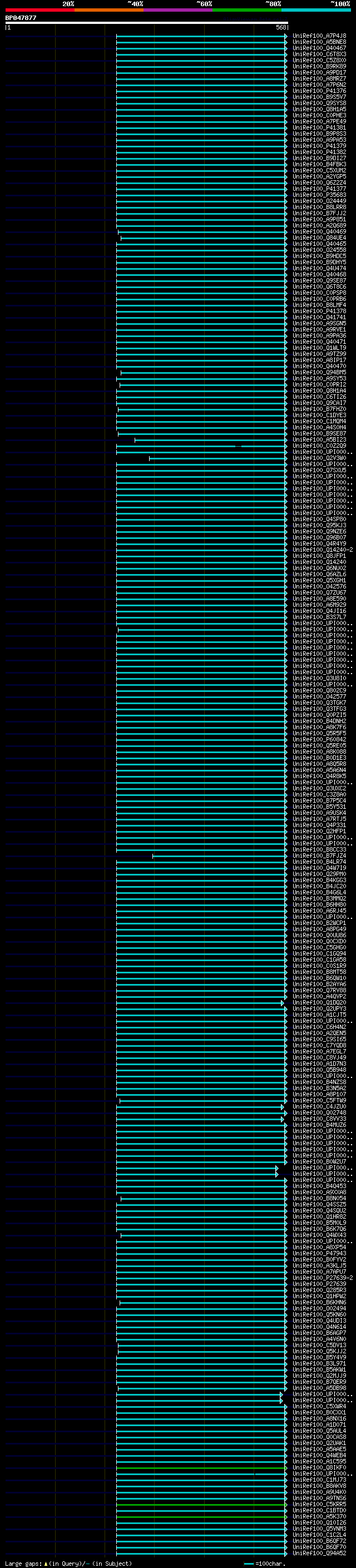Select hit UniRef100_Q14240
Screen dimensions: 356x1568
click(319, 562)
